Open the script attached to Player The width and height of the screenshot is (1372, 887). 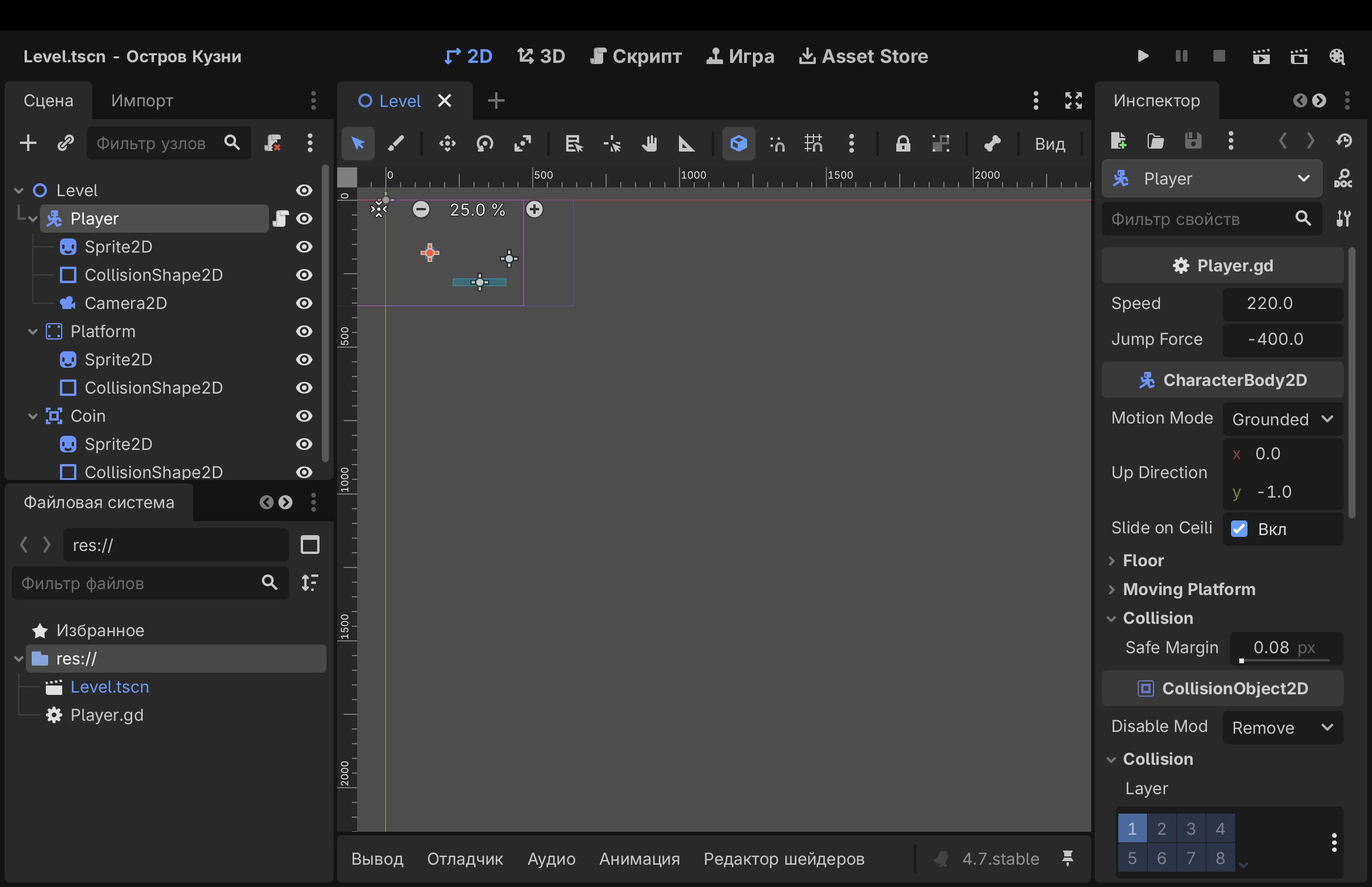pyautogui.click(x=281, y=219)
